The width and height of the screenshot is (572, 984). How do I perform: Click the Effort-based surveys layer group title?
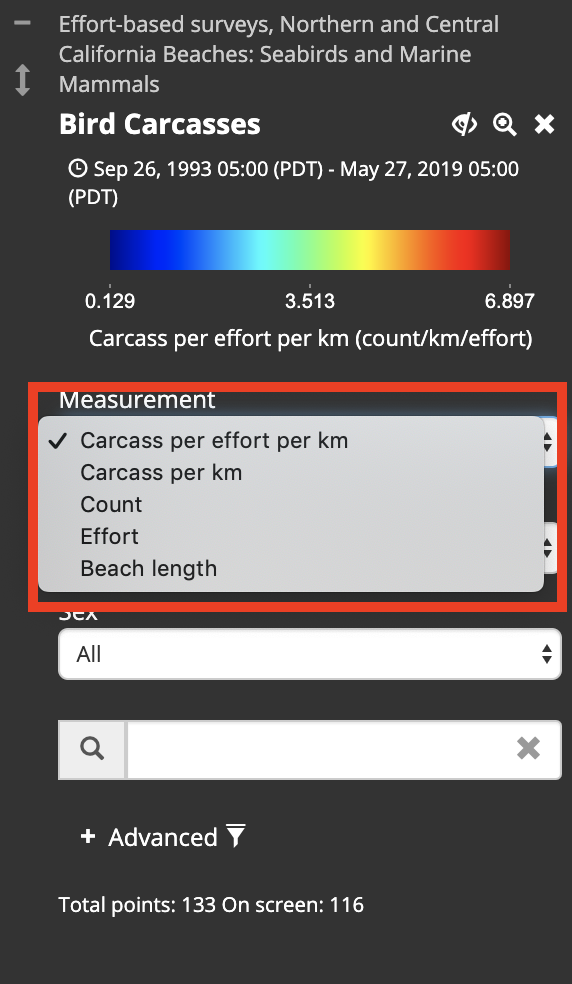(279, 54)
